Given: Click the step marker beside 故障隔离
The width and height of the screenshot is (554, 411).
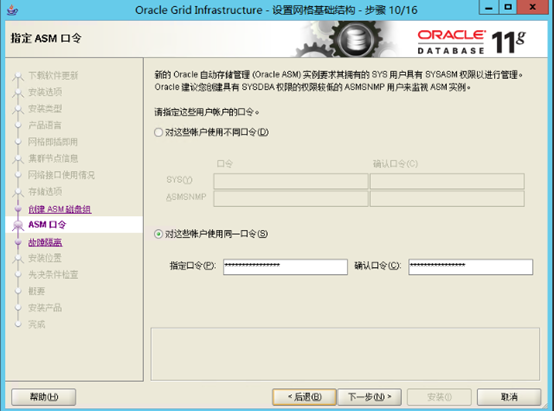Looking at the screenshot, I should (18, 242).
